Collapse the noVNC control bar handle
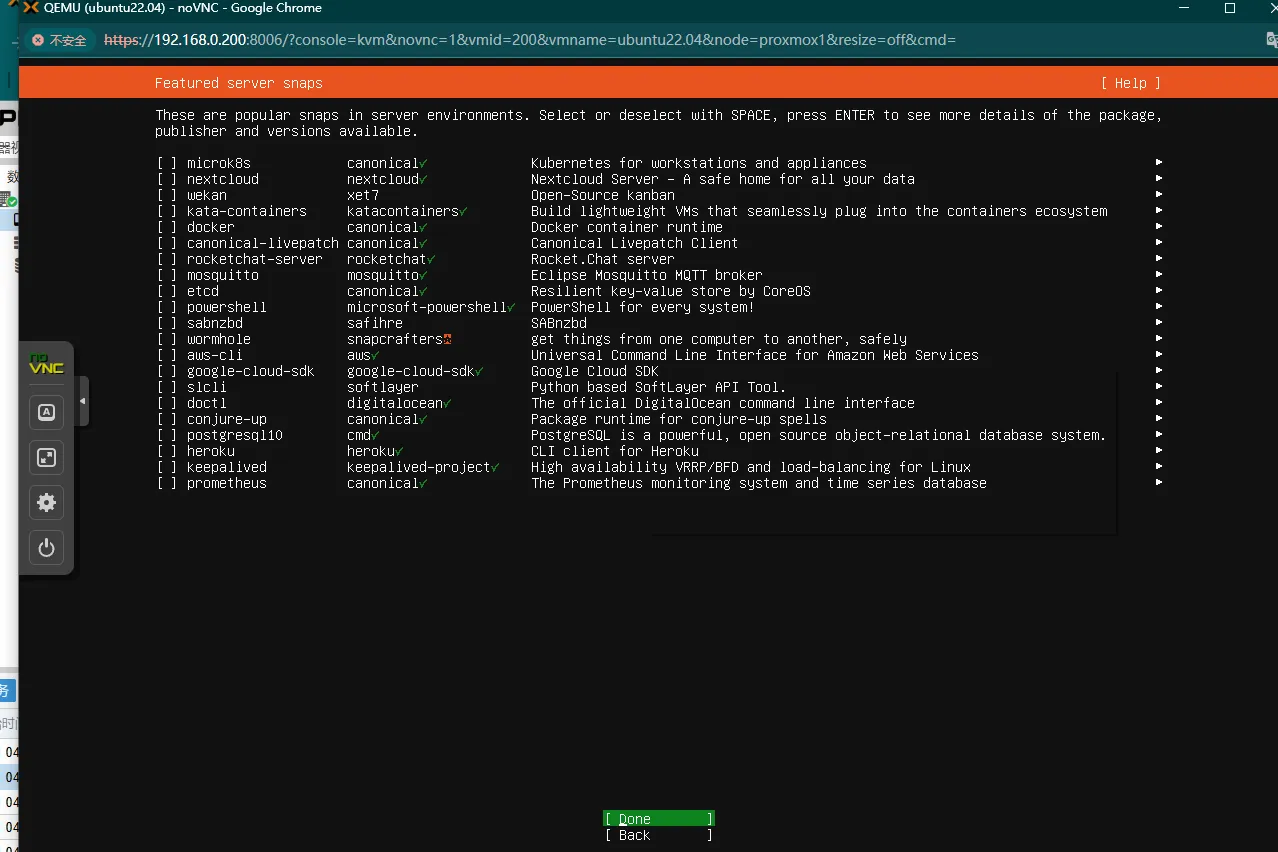 82,401
